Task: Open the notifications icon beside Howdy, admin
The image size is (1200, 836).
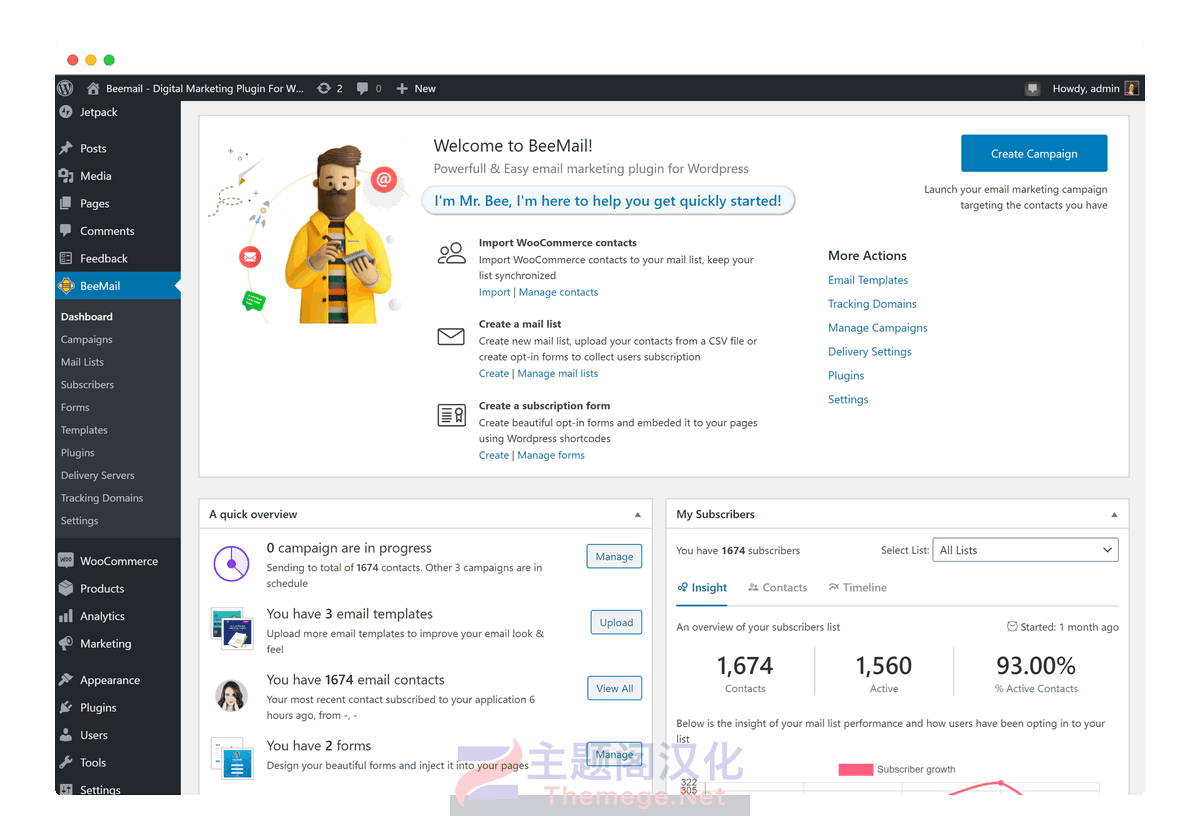Action: click(x=1032, y=88)
